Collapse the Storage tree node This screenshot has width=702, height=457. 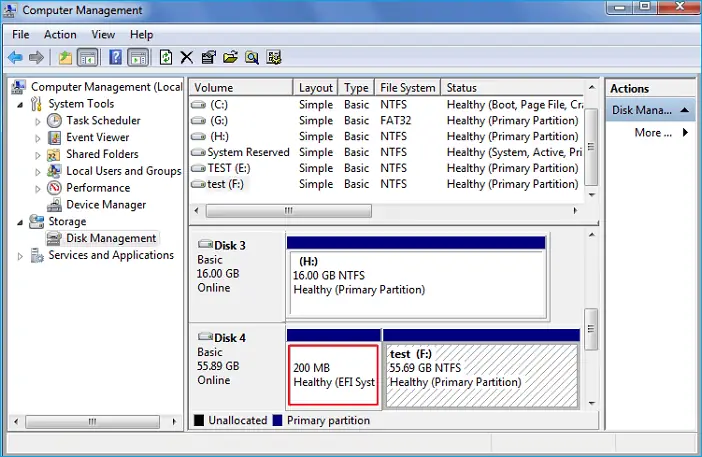[x=20, y=222]
